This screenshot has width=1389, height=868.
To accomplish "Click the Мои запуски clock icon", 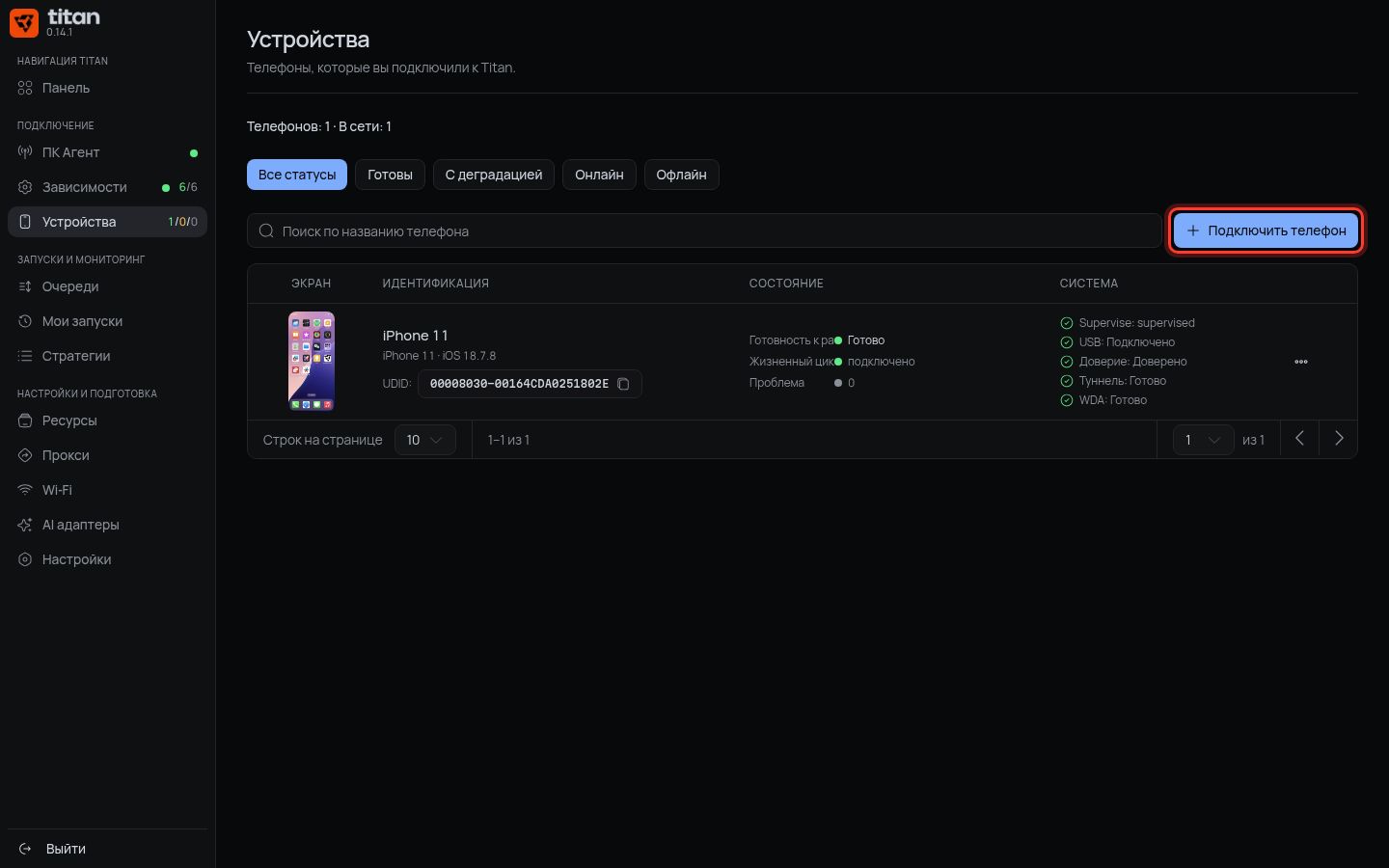I will click(25, 321).
